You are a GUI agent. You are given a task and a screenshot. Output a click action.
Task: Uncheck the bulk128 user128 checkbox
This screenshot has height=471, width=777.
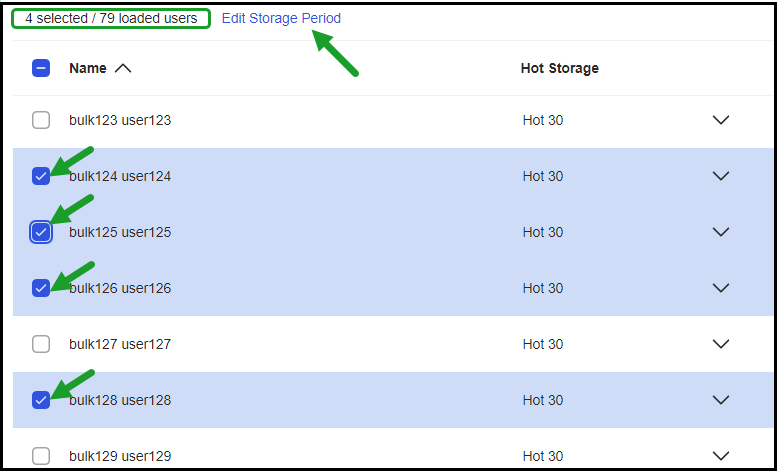tap(41, 400)
